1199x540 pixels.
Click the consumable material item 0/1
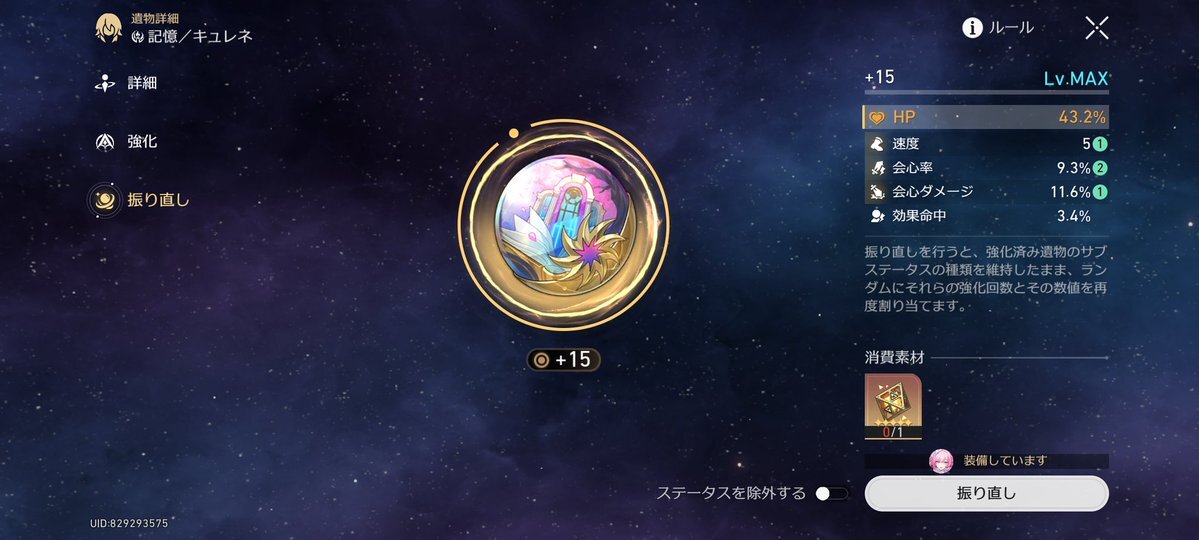[893, 406]
